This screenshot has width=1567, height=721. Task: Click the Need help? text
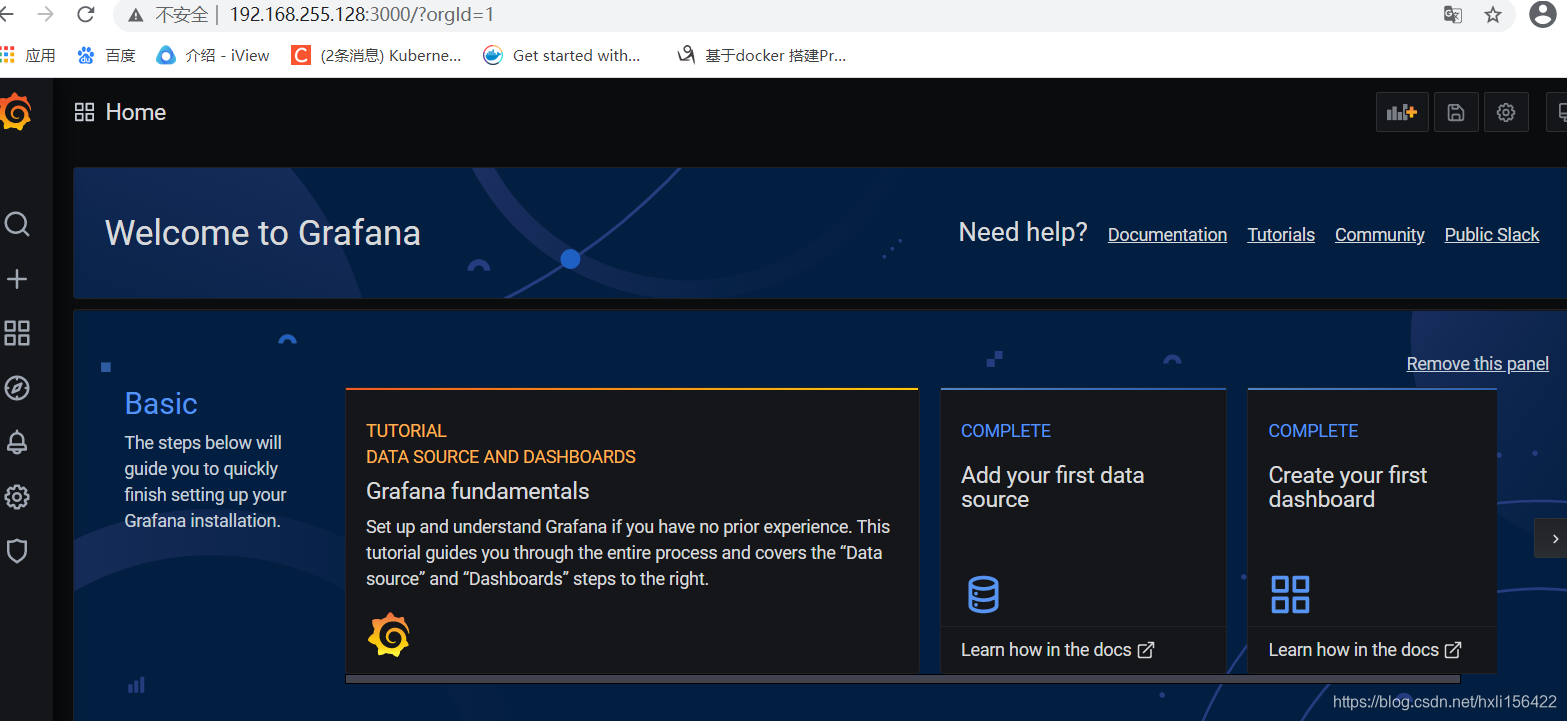click(1023, 232)
